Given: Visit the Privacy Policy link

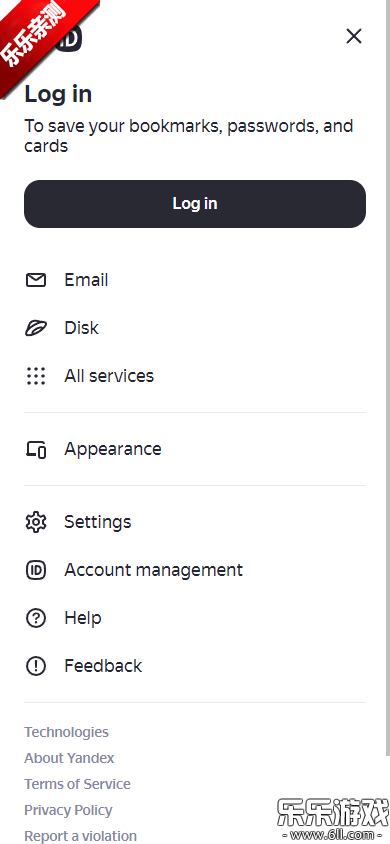Looking at the screenshot, I should [x=68, y=810].
